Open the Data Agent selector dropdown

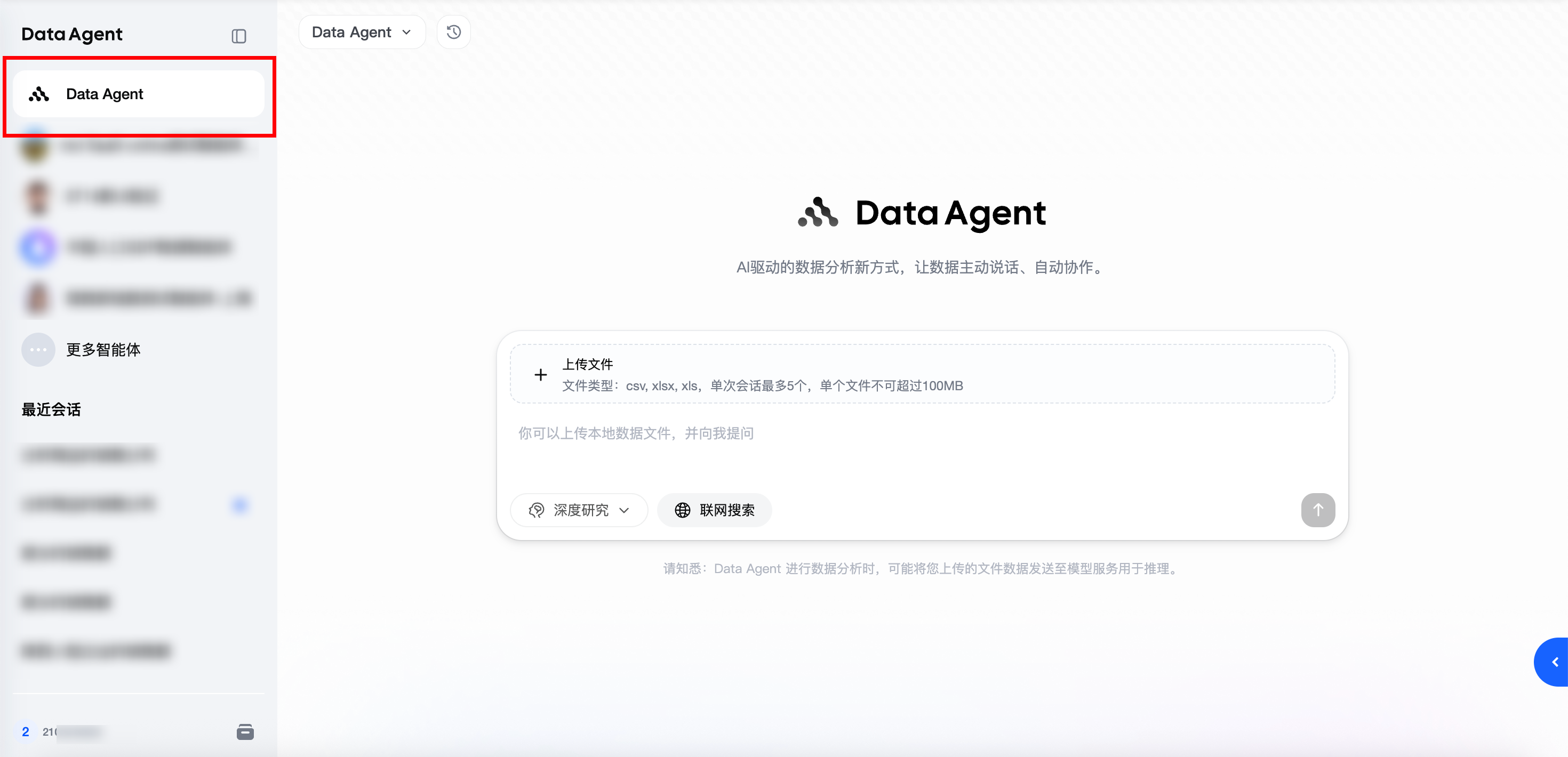tap(362, 32)
